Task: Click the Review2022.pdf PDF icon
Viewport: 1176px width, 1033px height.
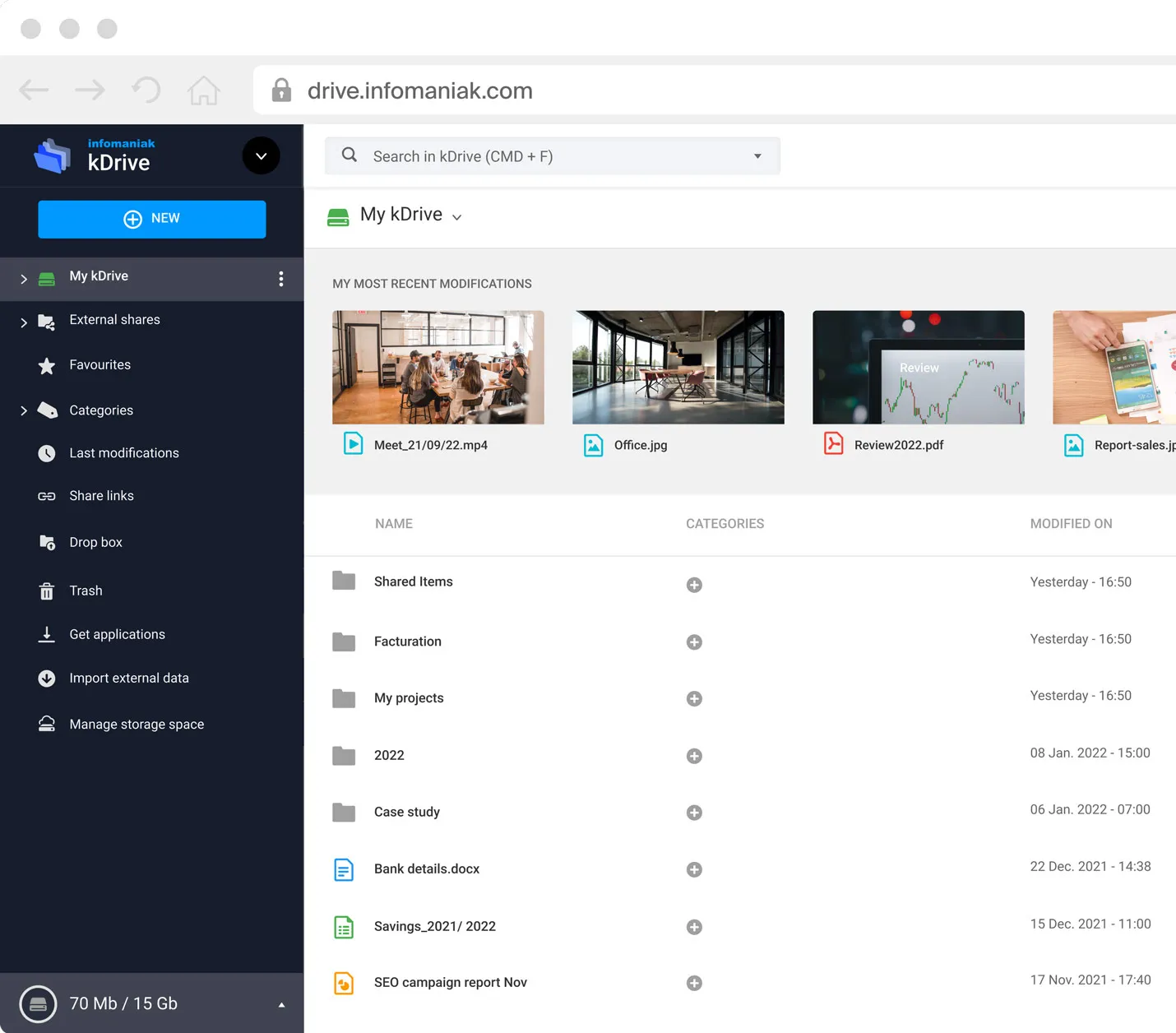Action: [x=834, y=444]
